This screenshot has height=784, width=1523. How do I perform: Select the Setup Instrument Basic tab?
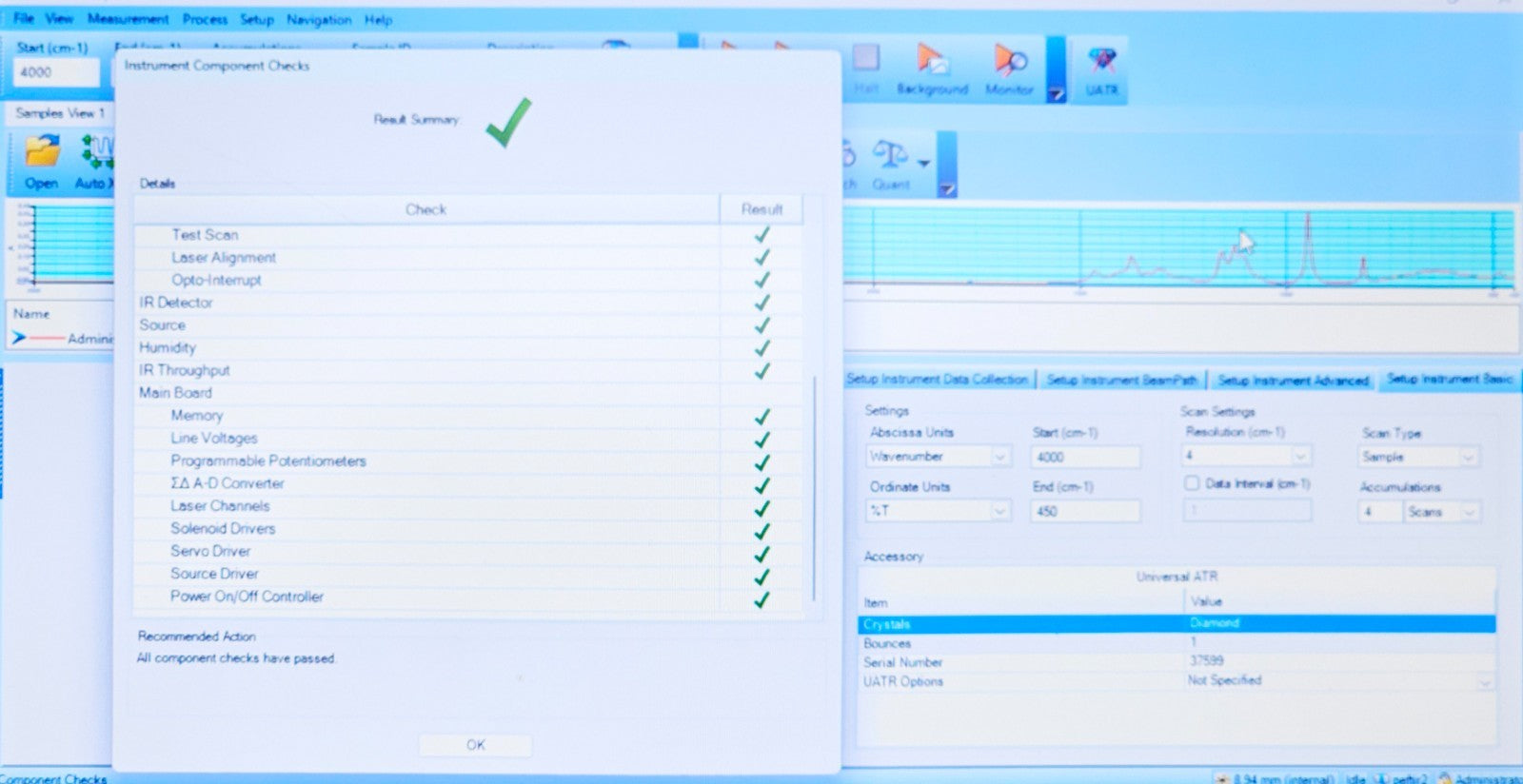1449,379
